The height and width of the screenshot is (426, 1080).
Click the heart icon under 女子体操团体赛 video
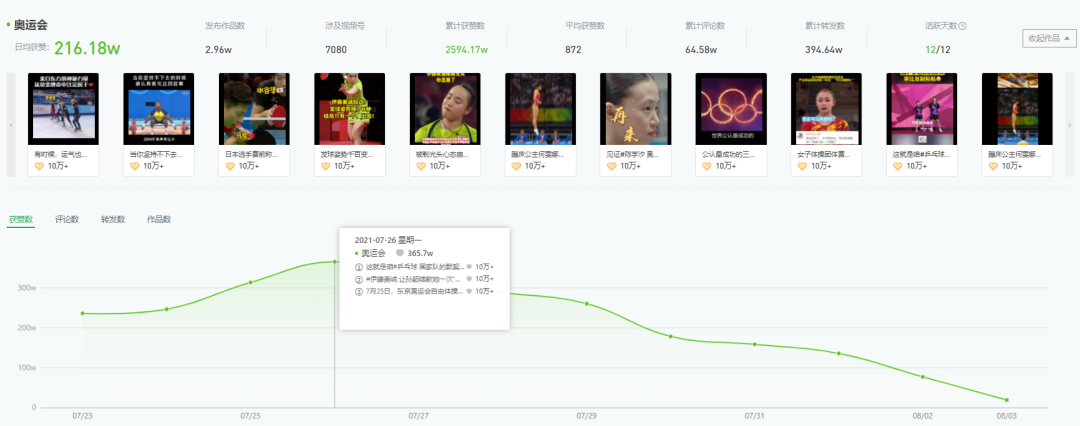point(802,166)
